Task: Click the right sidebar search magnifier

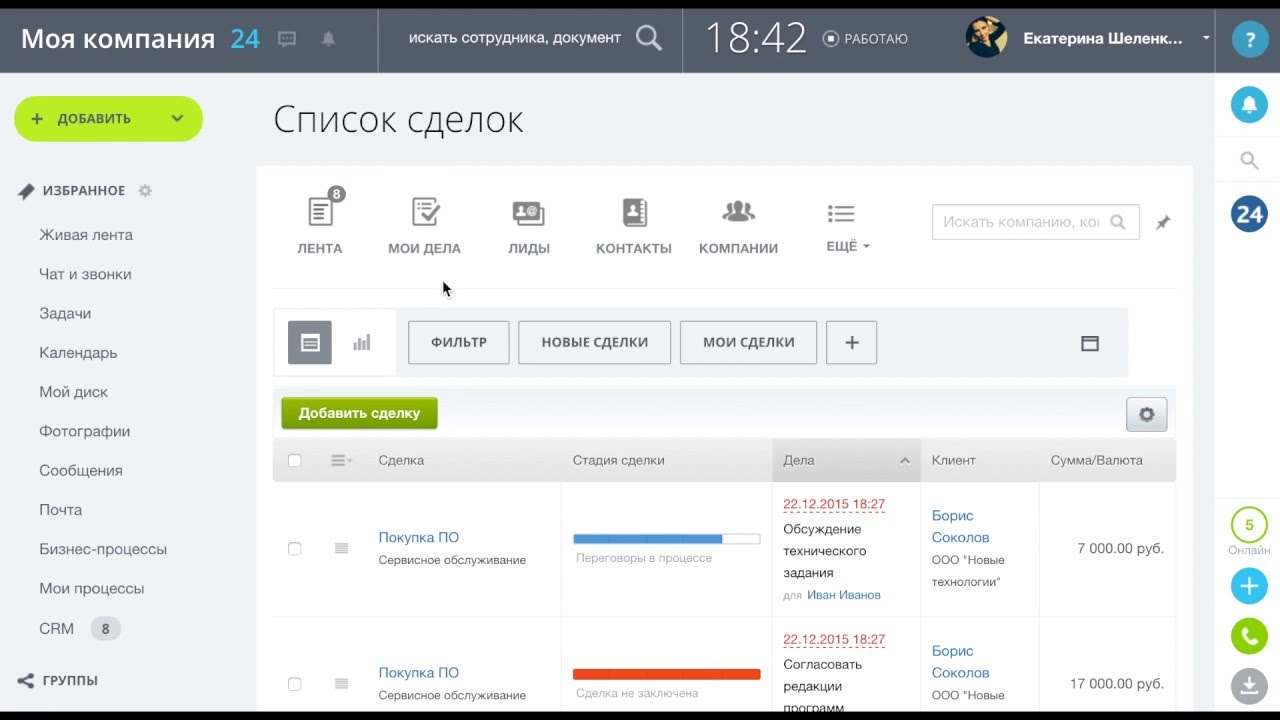Action: (x=1249, y=160)
